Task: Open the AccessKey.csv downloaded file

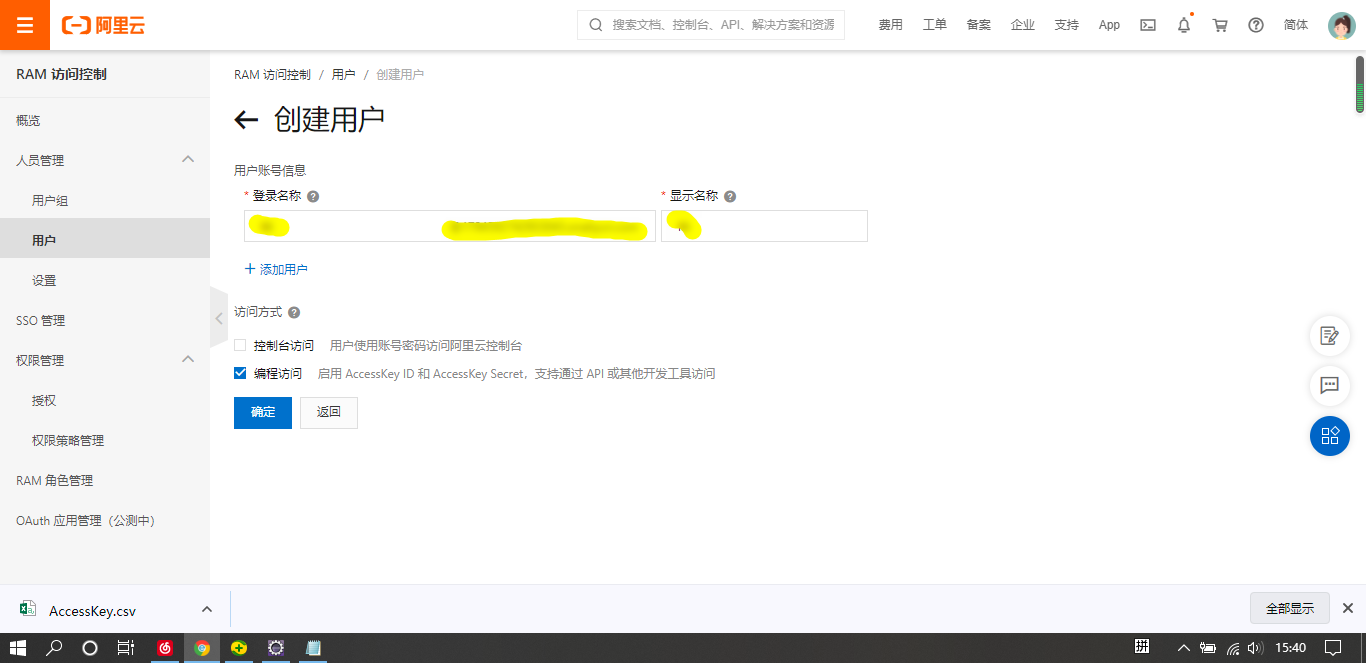Action: [92, 611]
